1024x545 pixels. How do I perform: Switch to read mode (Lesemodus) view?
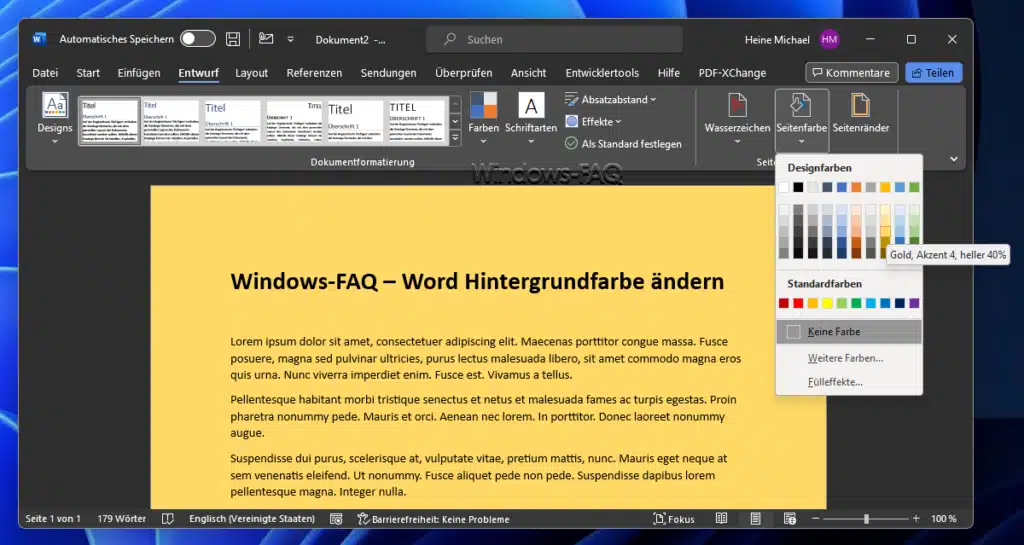[x=722, y=519]
